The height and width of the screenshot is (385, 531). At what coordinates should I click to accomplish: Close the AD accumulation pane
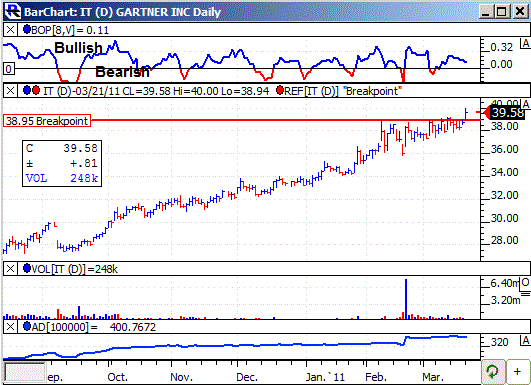click(10, 327)
